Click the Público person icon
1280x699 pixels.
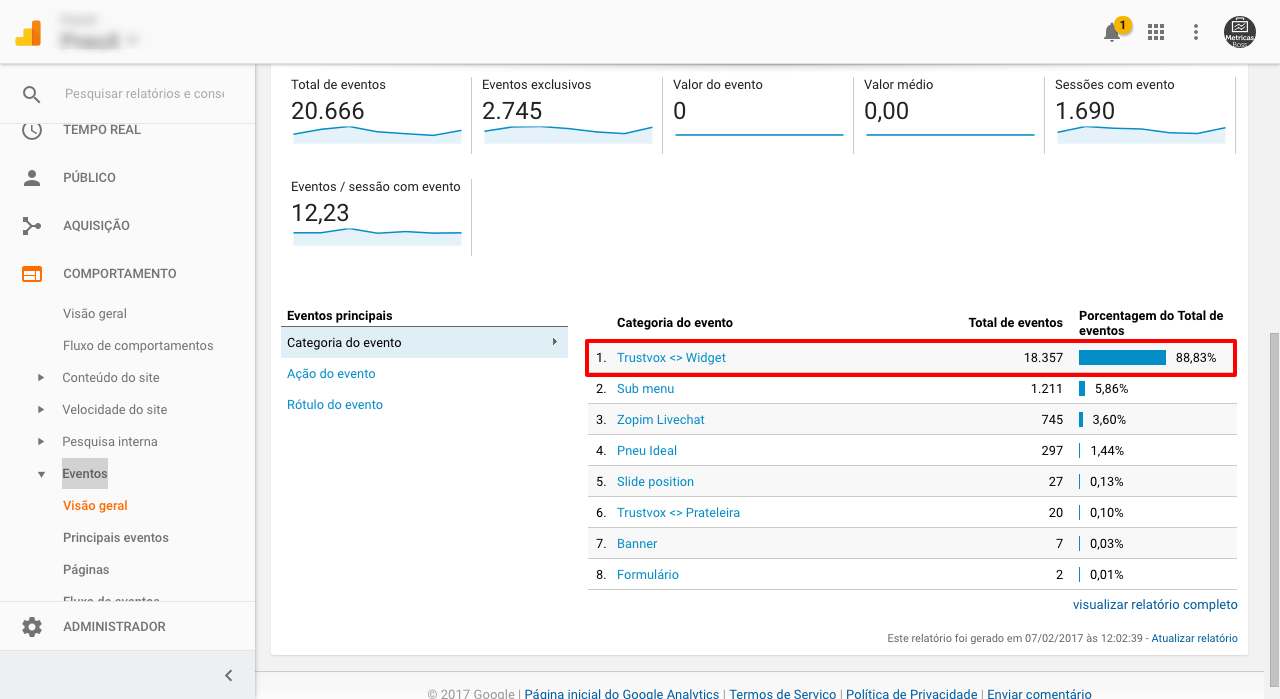pos(32,178)
